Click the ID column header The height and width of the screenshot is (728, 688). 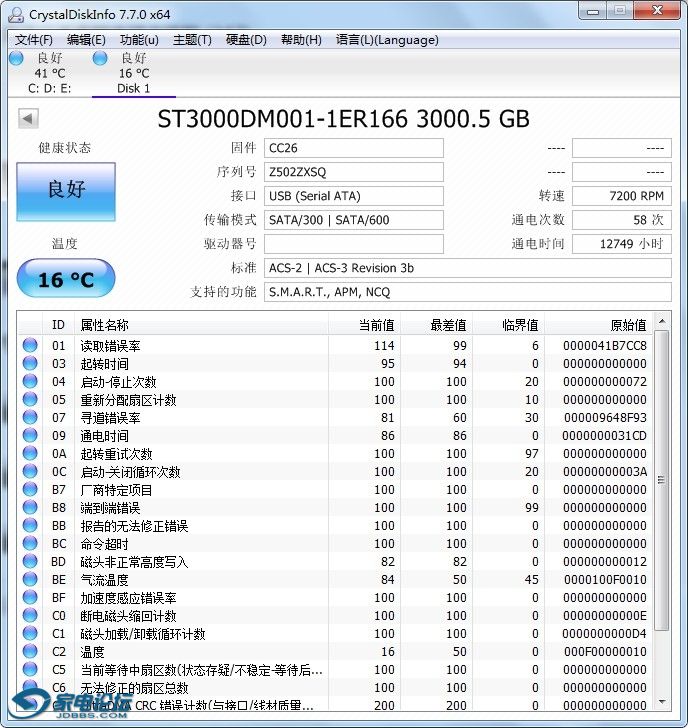pyautogui.click(x=58, y=325)
